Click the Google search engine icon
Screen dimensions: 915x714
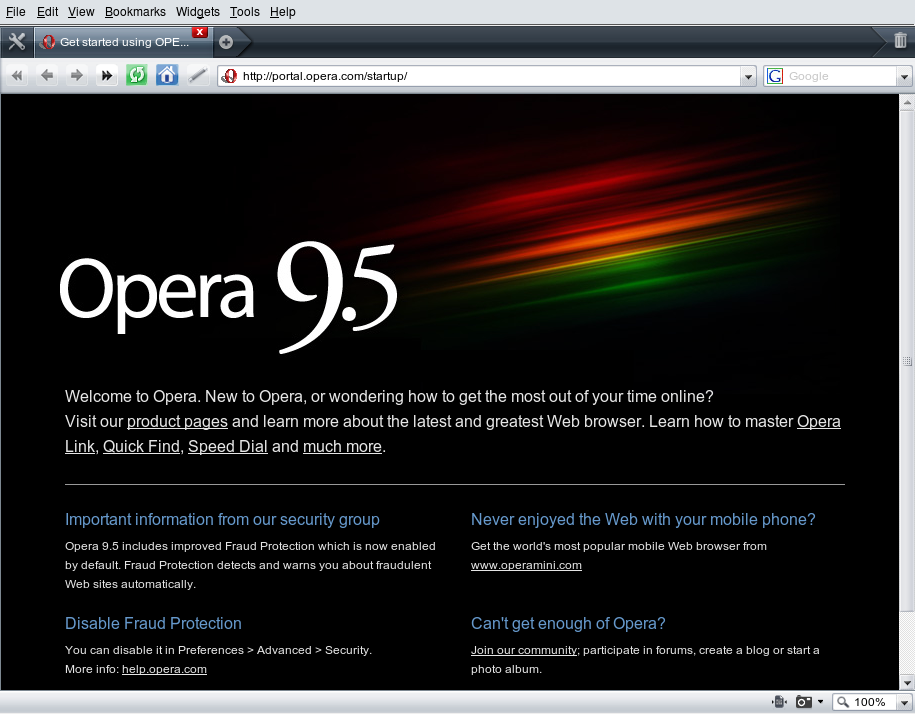(775, 76)
